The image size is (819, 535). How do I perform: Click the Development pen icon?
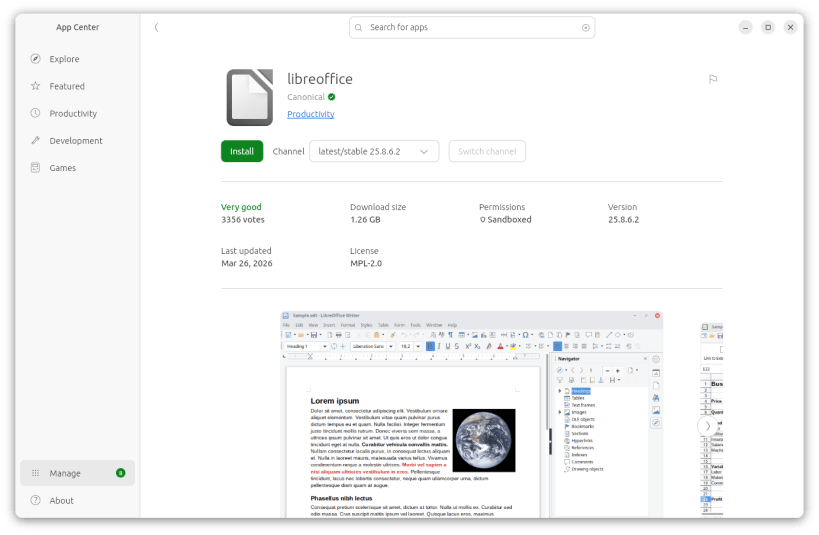tap(36, 141)
